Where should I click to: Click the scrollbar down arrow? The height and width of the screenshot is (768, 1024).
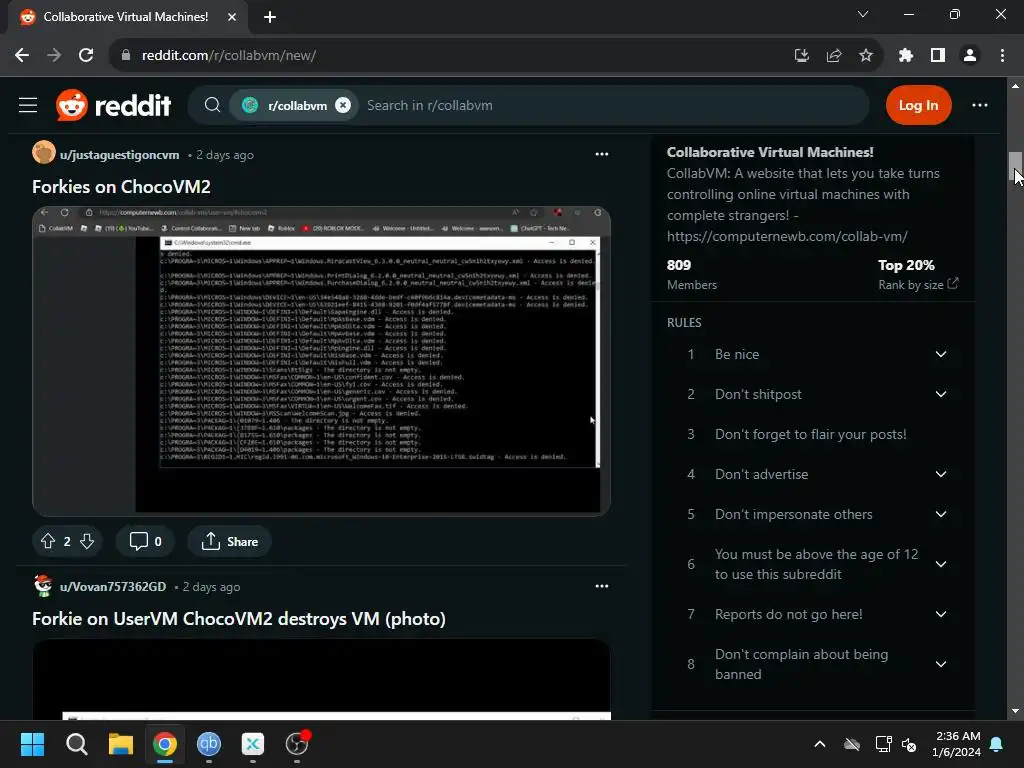pos(1015,711)
